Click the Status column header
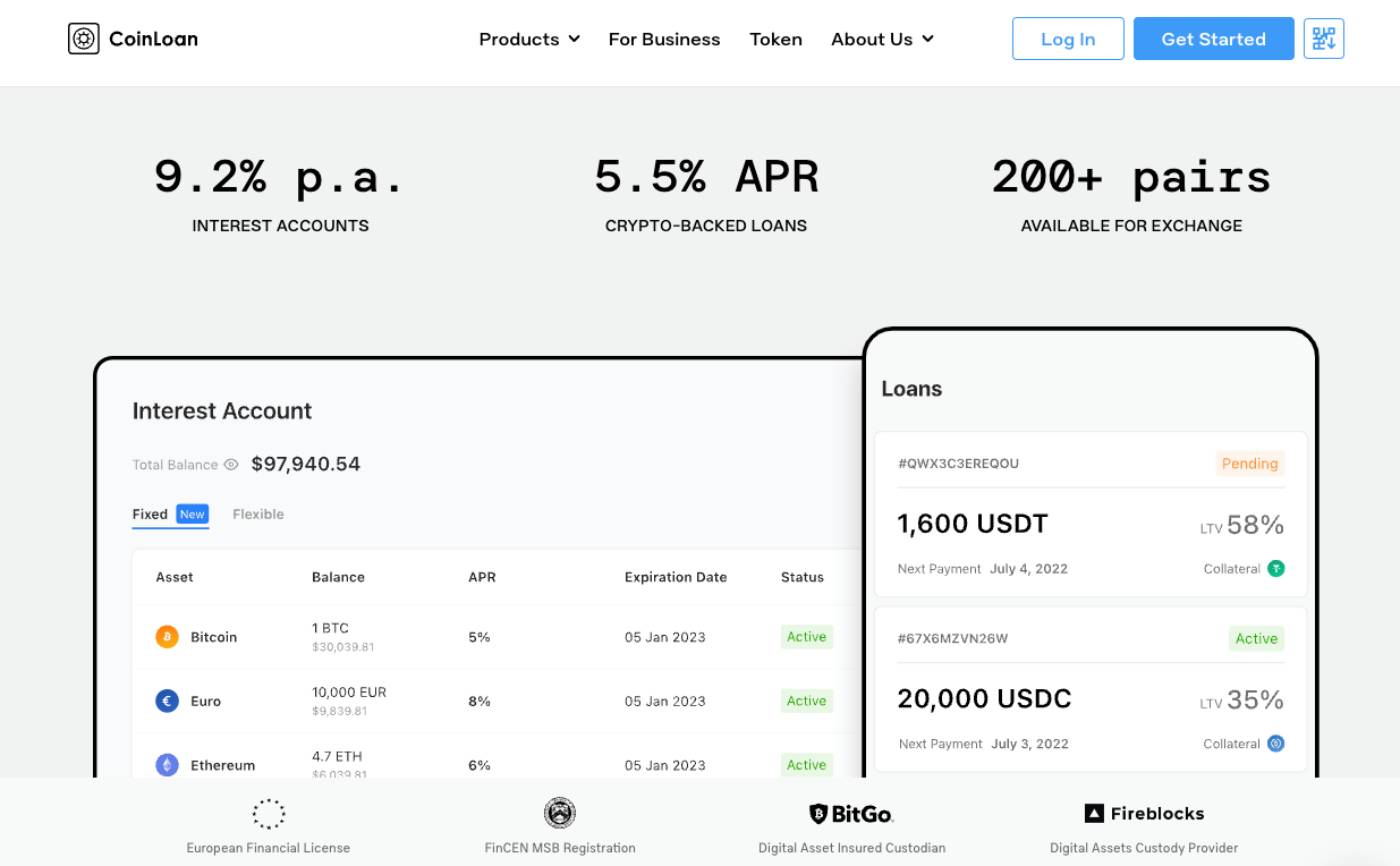The width and height of the screenshot is (1400, 866). (802, 577)
